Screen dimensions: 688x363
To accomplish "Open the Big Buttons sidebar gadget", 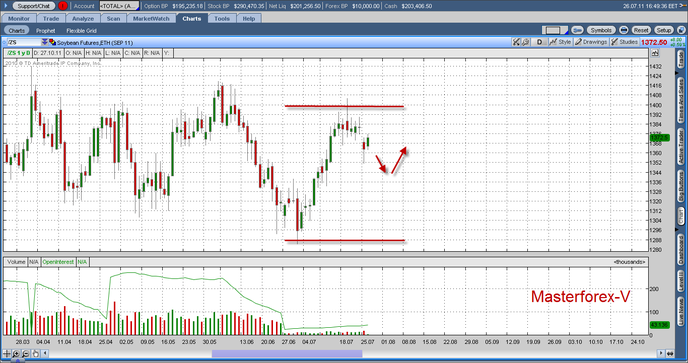I will [x=681, y=187].
